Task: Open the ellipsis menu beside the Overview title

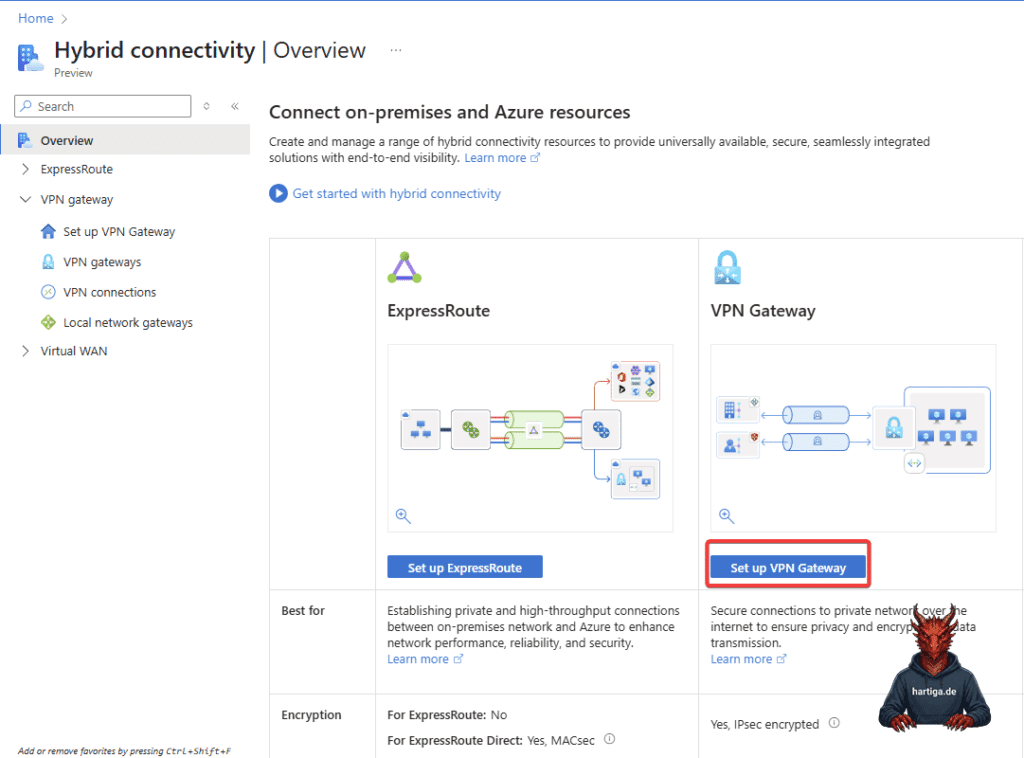Action: coord(395,50)
